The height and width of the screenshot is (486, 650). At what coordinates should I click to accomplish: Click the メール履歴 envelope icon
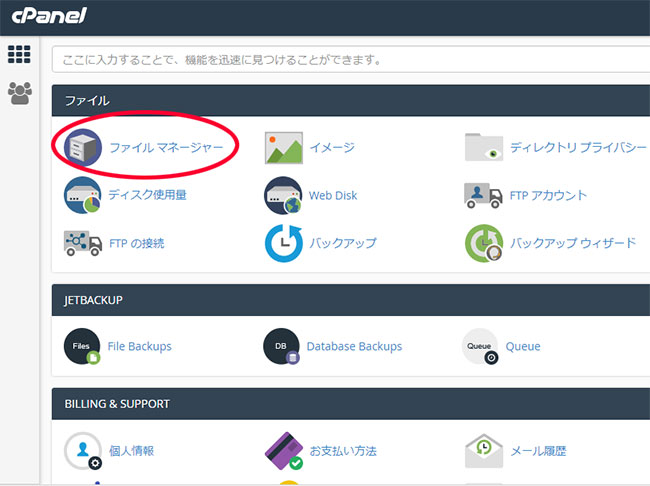coord(484,451)
